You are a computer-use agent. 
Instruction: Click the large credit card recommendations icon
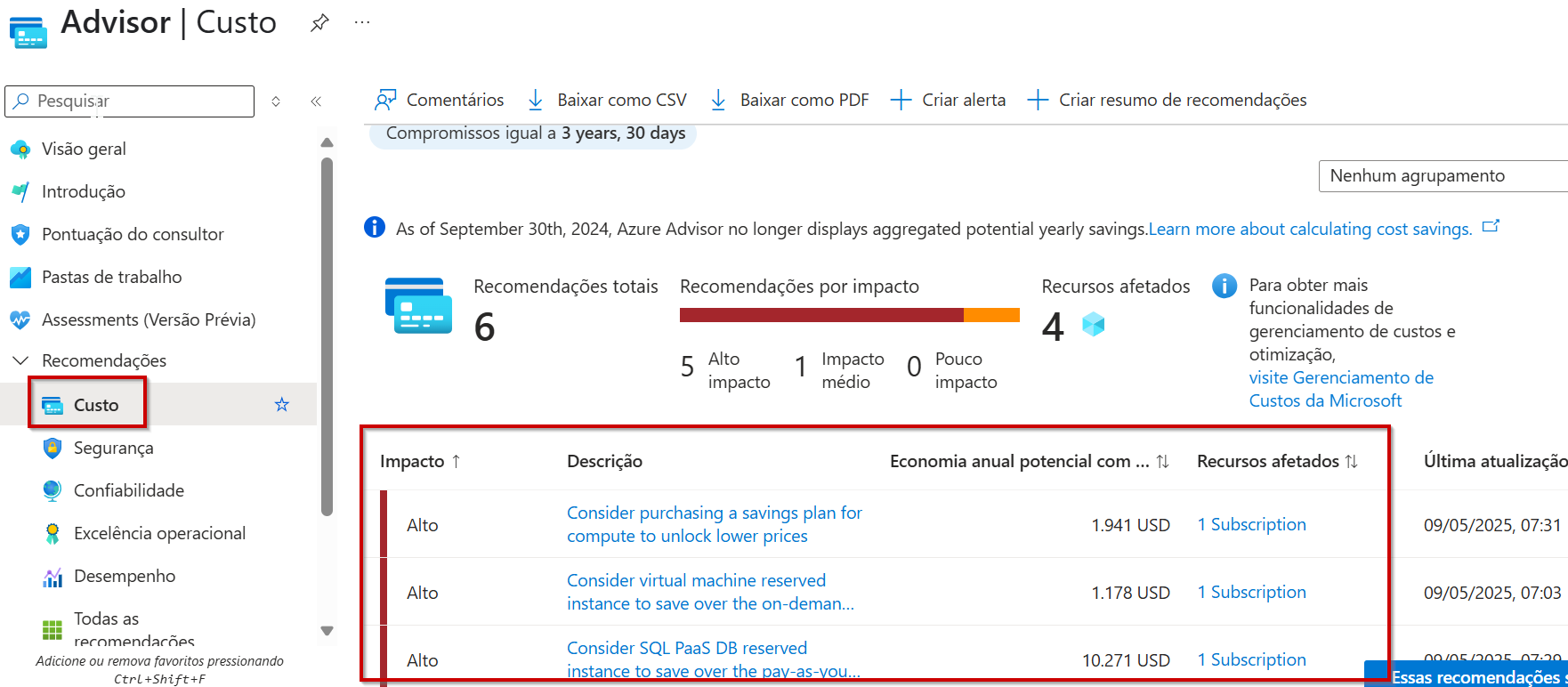[x=418, y=305]
